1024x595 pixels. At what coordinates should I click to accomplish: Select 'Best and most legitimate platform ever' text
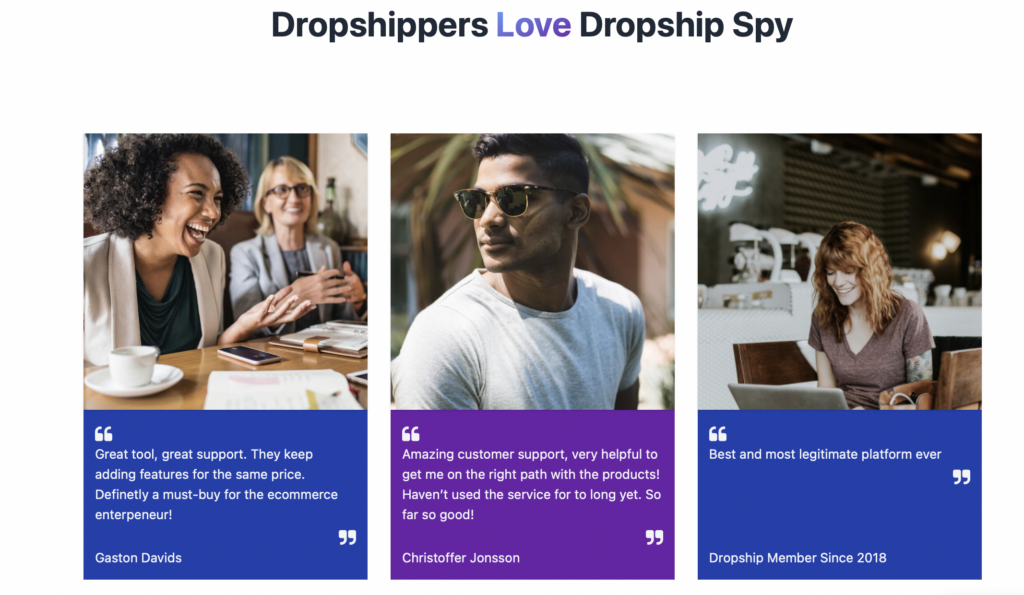(825, 454)
